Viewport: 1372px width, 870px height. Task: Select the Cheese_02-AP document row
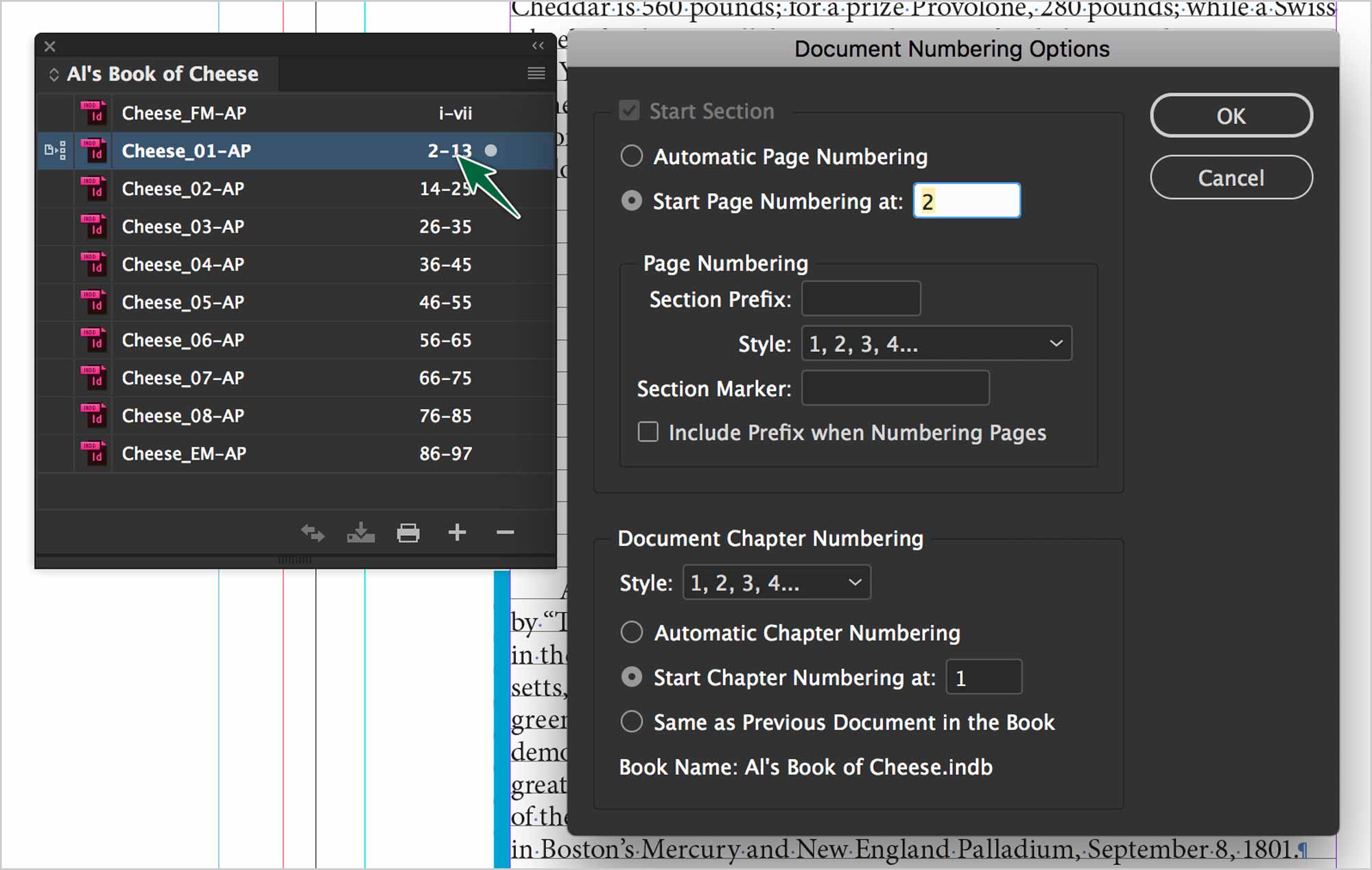[295, 188]
